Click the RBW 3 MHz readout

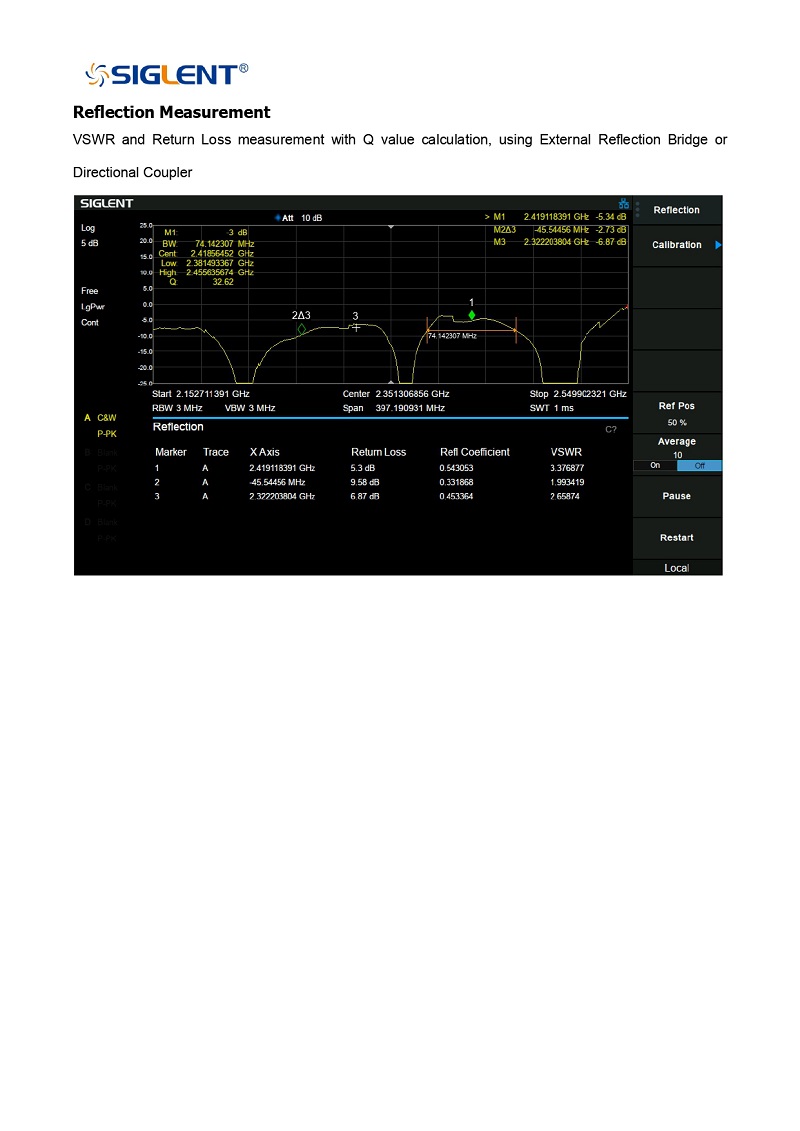[x=177, y=408]
